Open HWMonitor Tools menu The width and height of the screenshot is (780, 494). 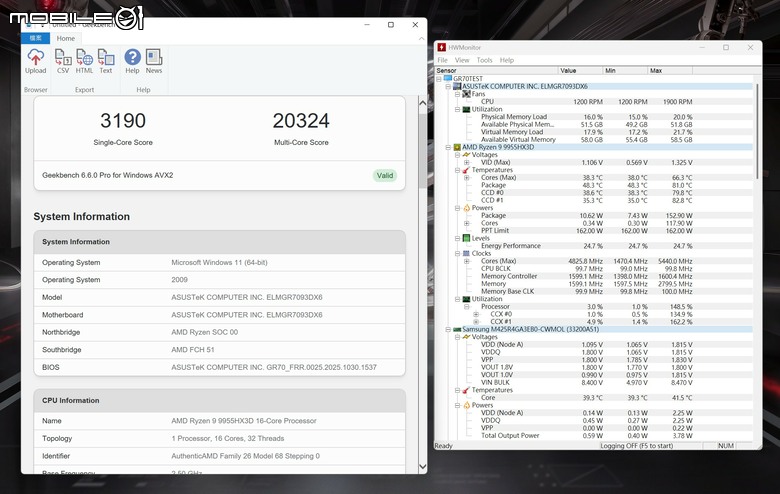[484, 60]
